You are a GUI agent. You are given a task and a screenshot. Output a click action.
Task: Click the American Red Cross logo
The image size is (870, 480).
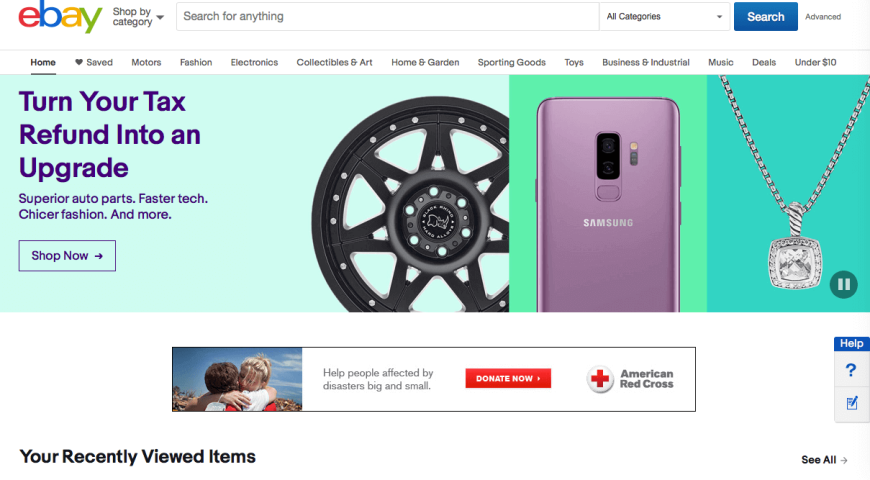coord(630,379)
